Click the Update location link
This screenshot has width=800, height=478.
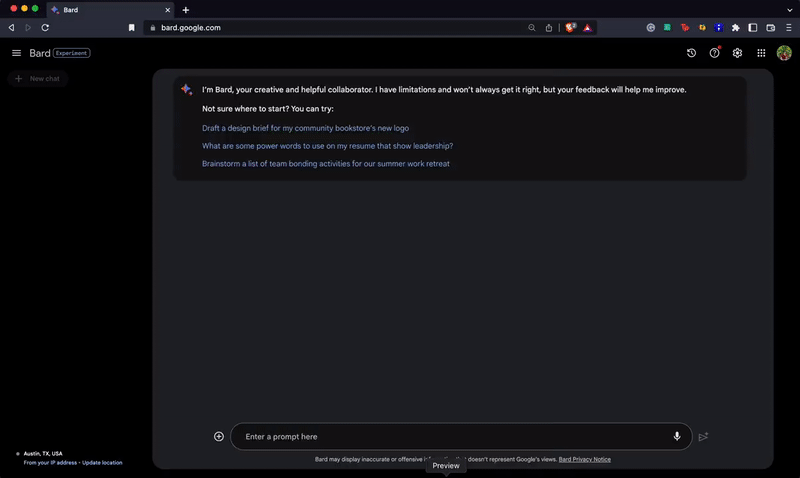[x=102, y=463]
